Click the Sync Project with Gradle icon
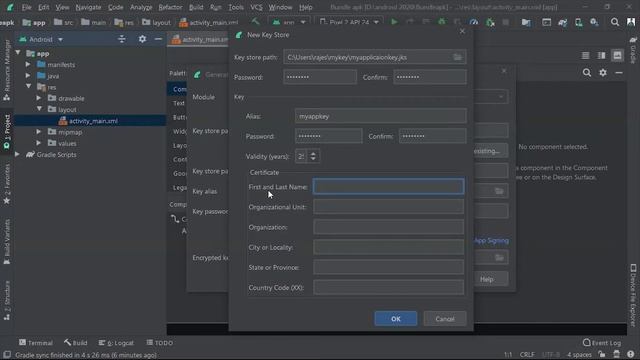Viewport: 640px width, 360px height. point(562,22)
